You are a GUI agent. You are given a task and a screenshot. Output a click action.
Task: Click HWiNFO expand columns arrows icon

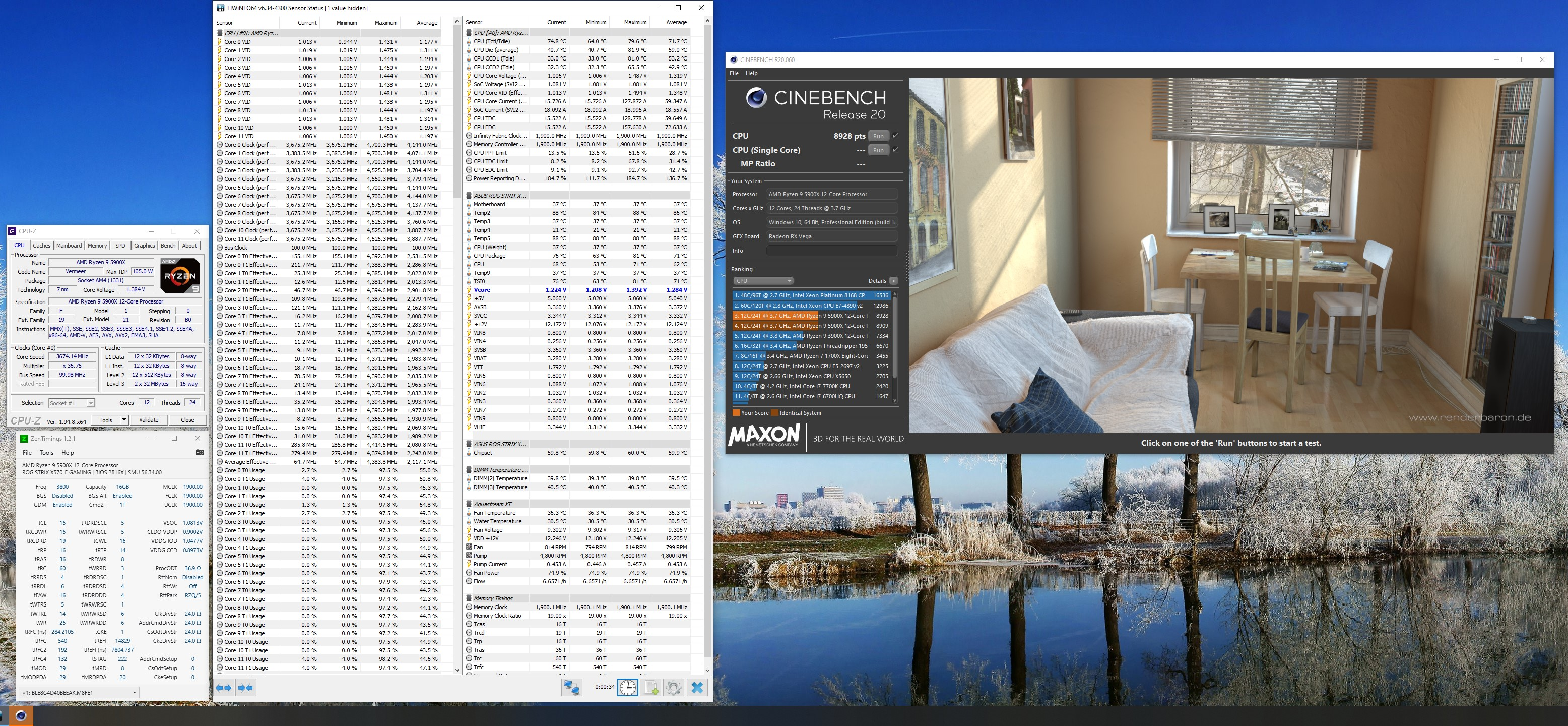tap(224, 688)
